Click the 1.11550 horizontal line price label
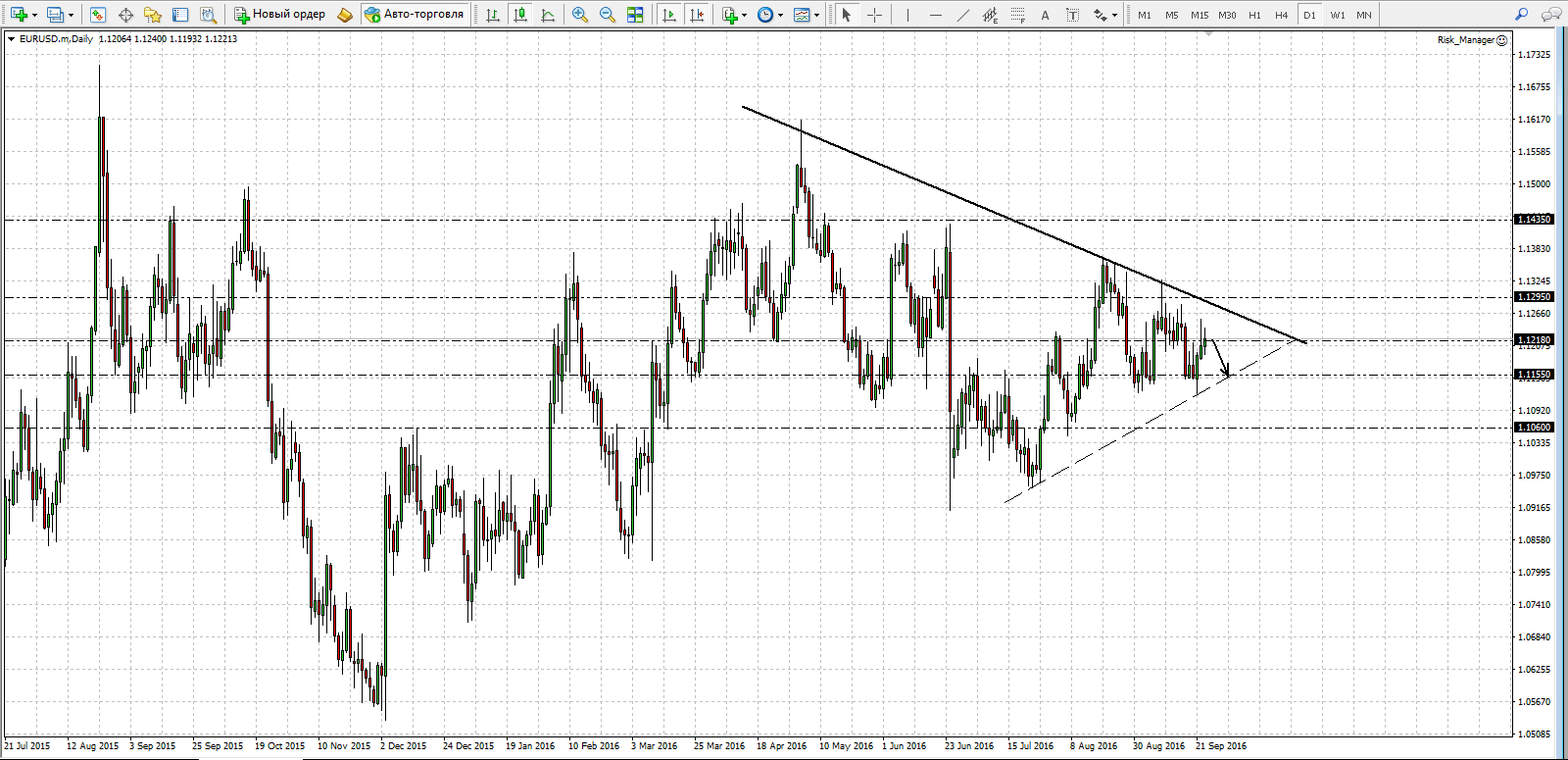Screen dimensions: 1568x760 1535,375
